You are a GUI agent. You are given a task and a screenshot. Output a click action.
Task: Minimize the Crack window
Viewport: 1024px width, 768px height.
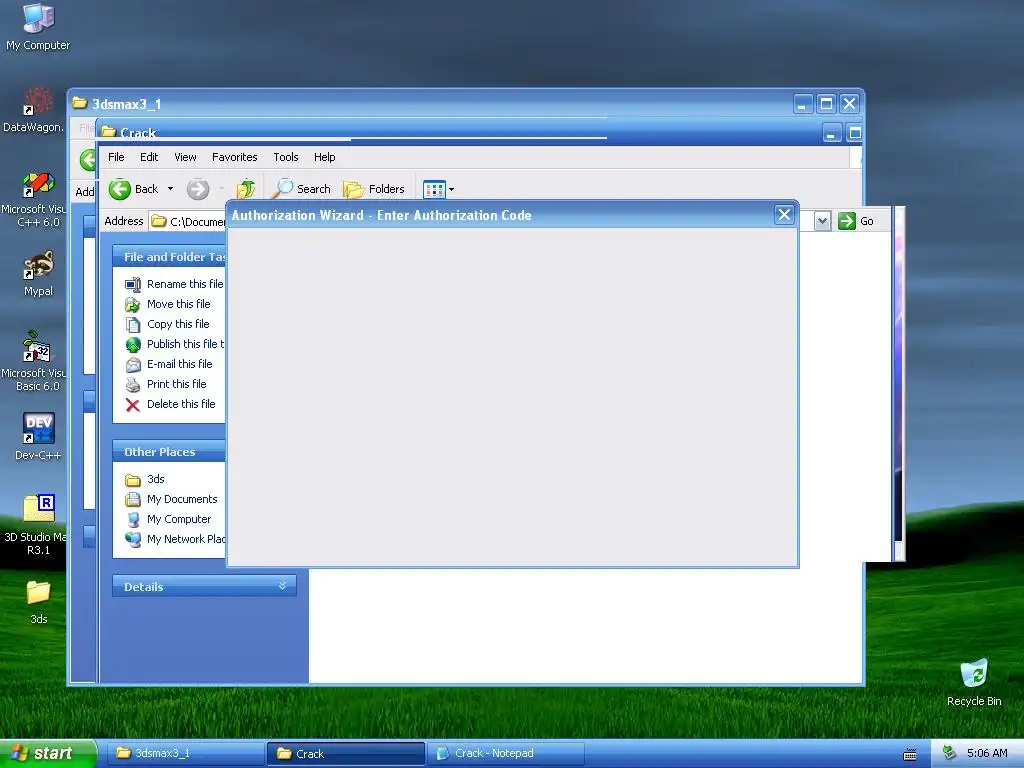point(831,134)
